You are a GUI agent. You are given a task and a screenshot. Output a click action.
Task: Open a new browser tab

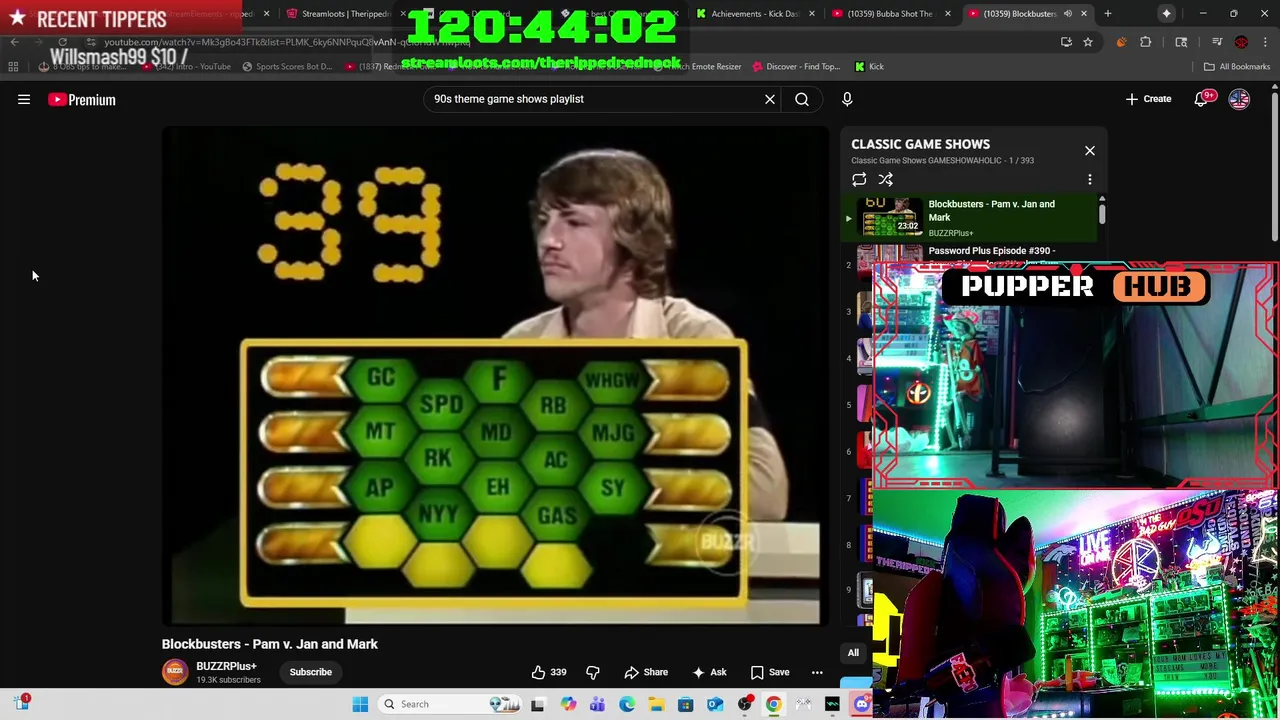[1107, 14]
